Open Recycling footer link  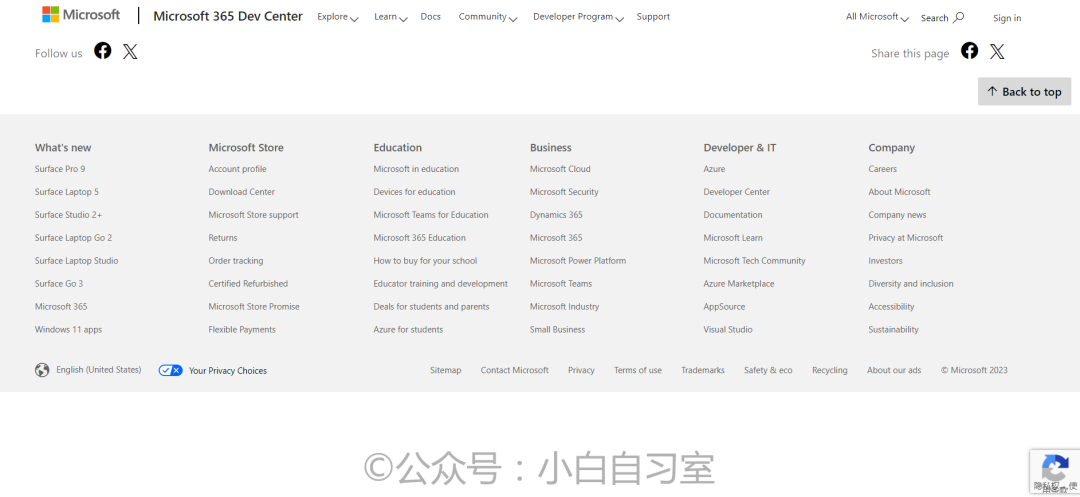(829, 370)
